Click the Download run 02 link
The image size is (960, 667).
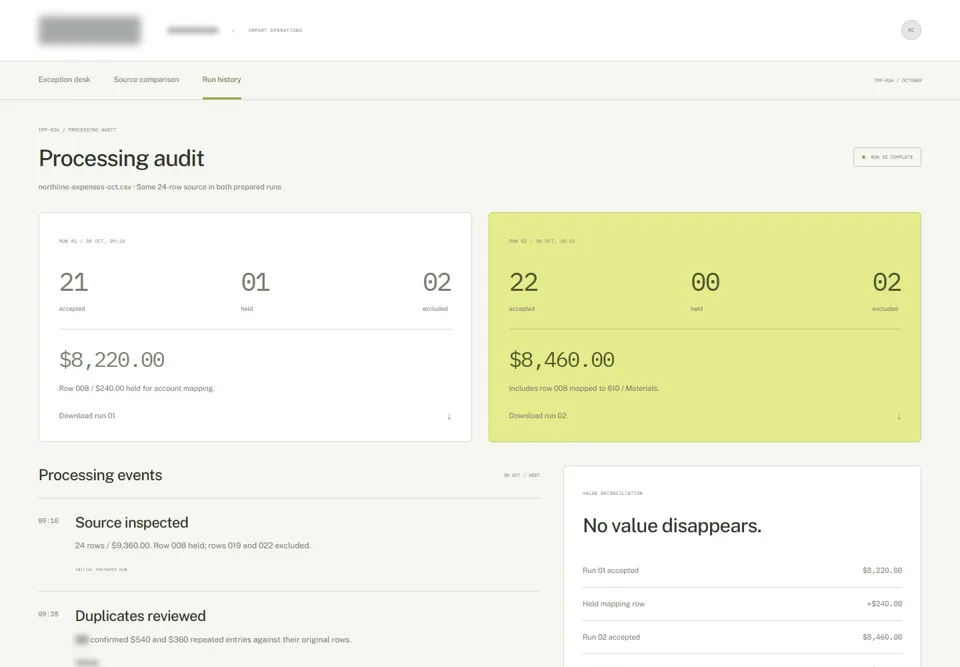(x=538, y=416)
